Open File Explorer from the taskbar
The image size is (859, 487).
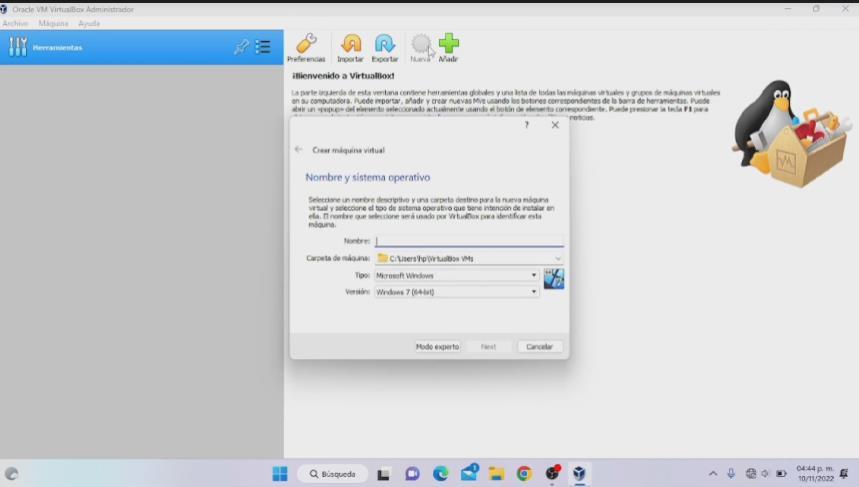pyautogui.click(x=496, y=474)
